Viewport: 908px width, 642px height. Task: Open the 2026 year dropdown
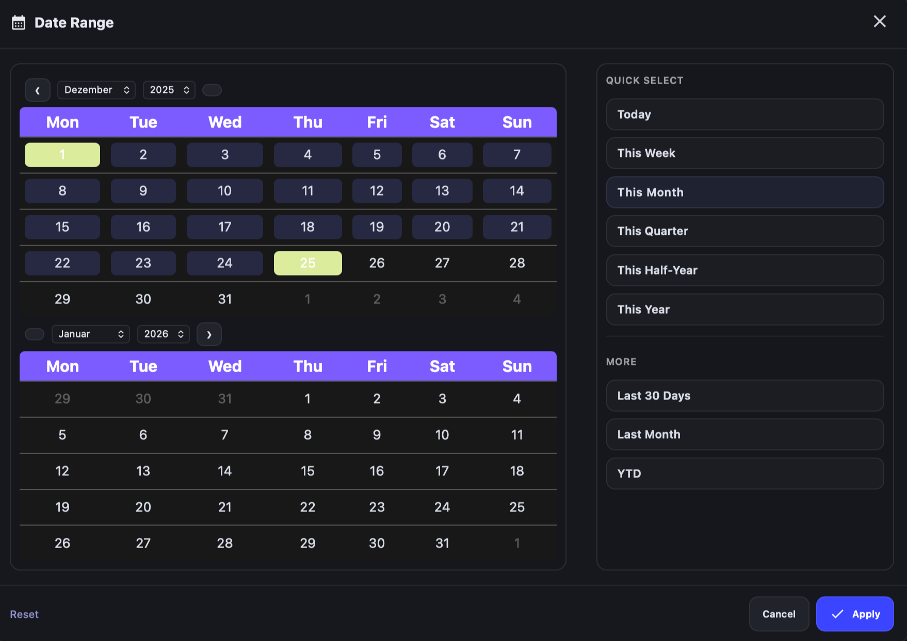(163, 335)
